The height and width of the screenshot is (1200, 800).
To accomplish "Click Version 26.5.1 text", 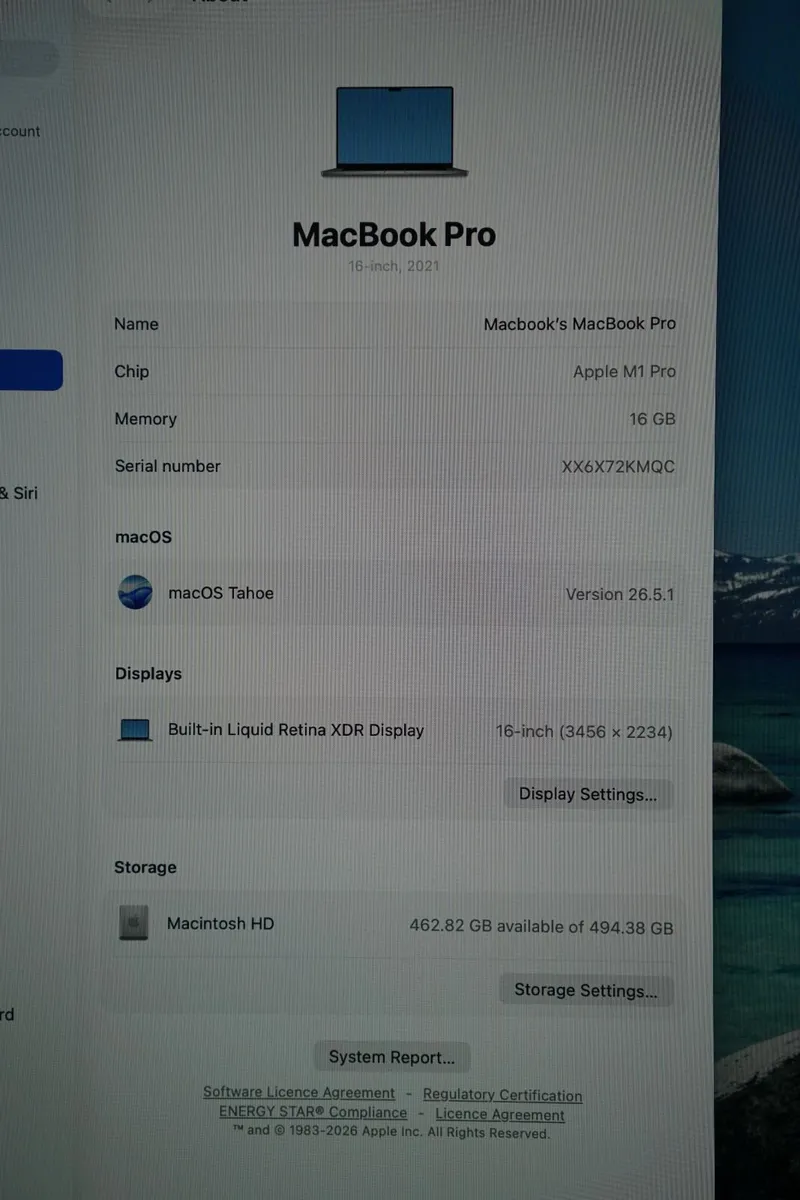I will (620, 594).
